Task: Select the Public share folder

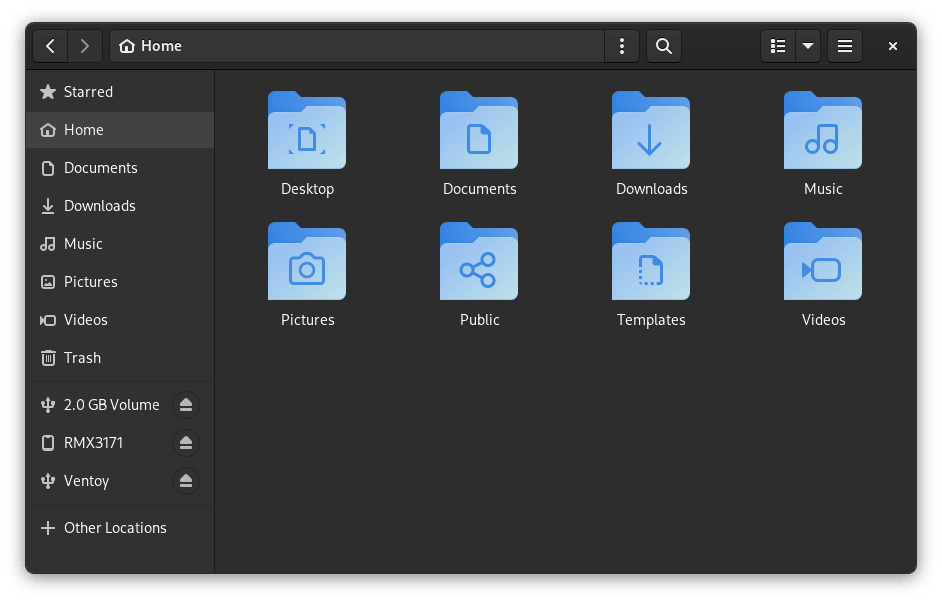Action: click(479, 263)
